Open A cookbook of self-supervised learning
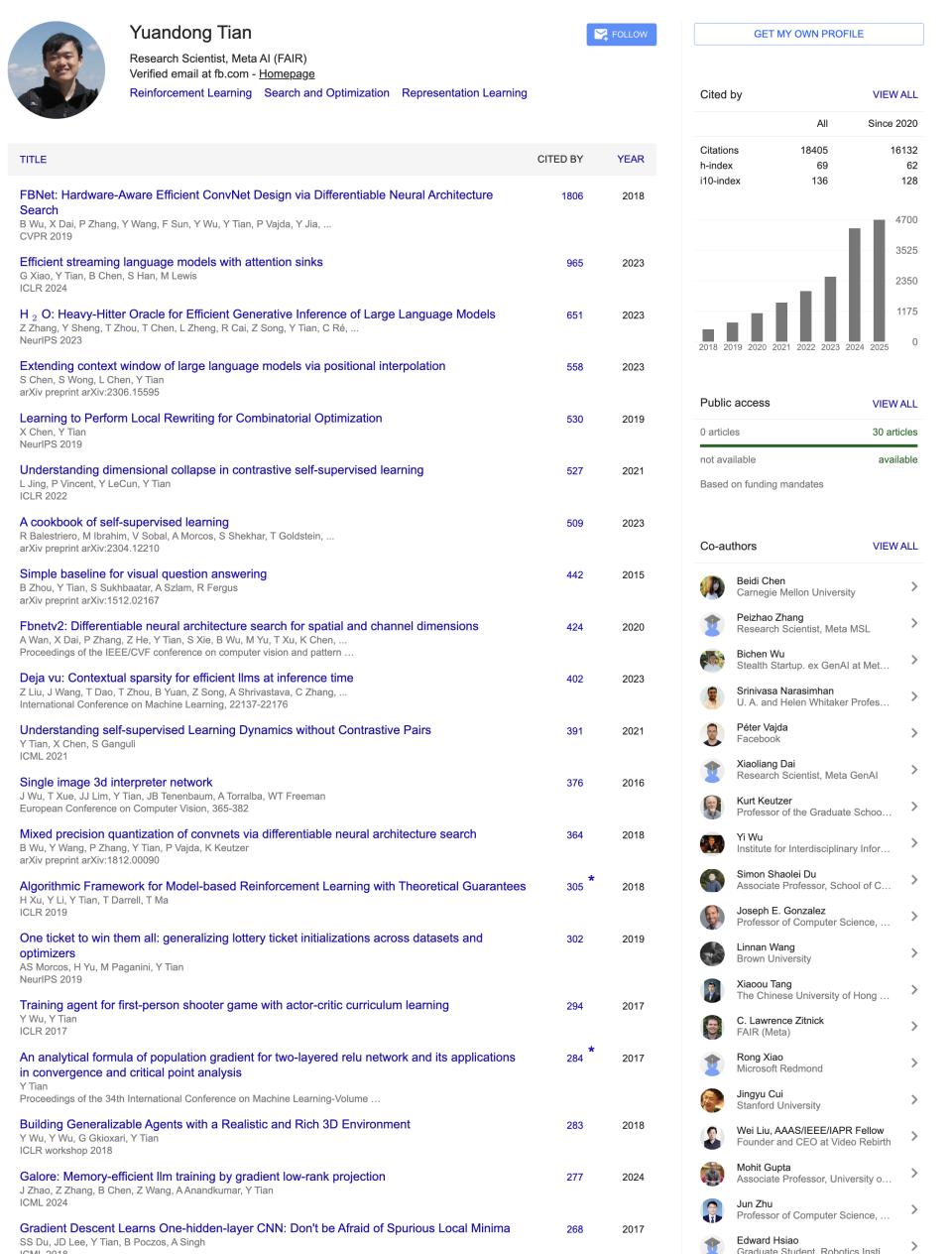Screen dimensions: 952x1254 click(124, 522)
